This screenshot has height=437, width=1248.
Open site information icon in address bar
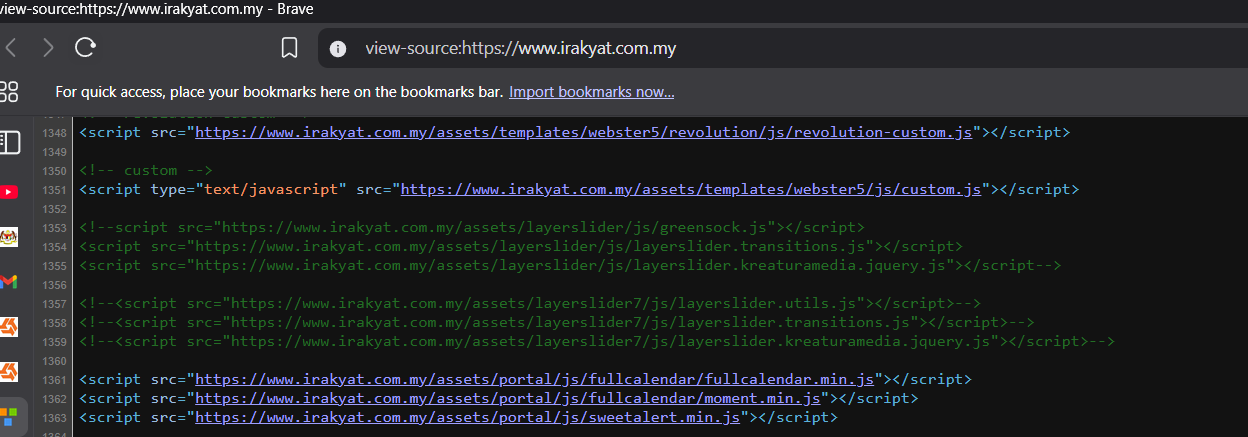pos(338,48)
